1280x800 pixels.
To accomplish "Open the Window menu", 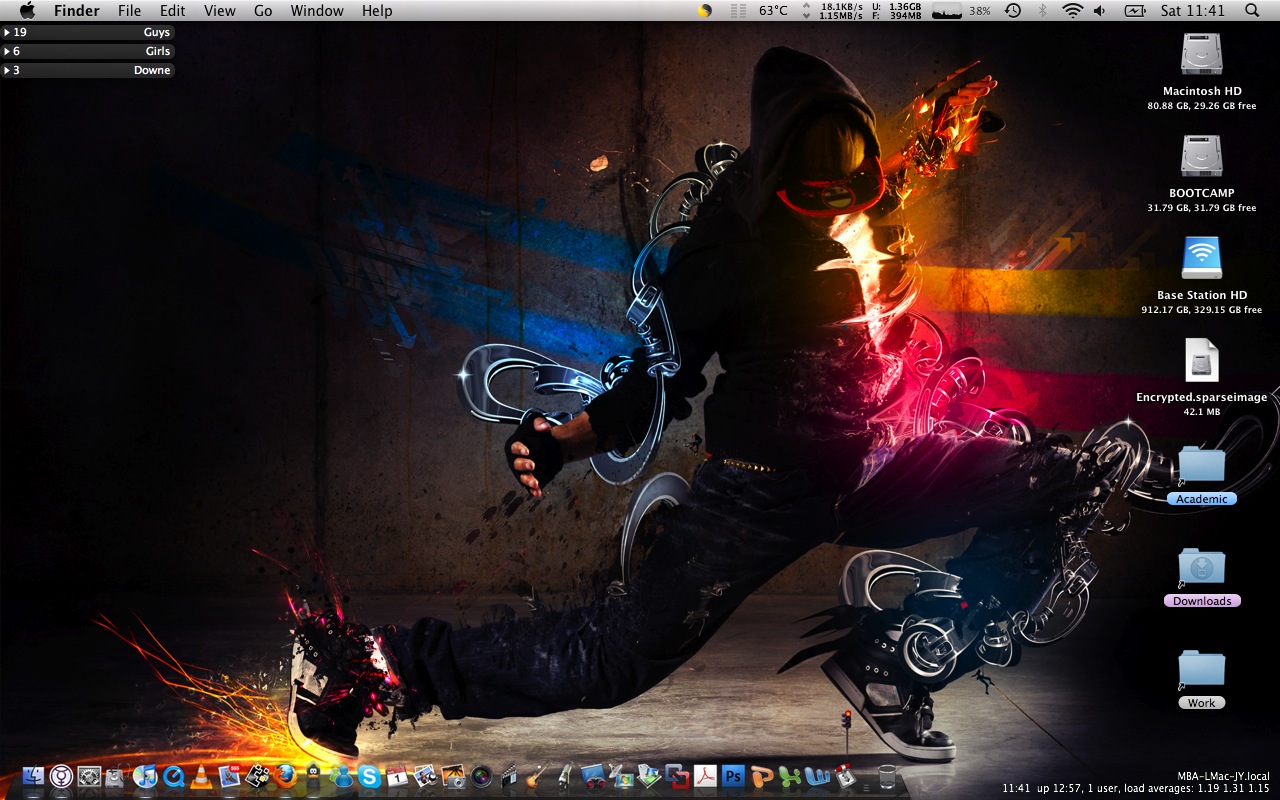I will coord(317,10).
